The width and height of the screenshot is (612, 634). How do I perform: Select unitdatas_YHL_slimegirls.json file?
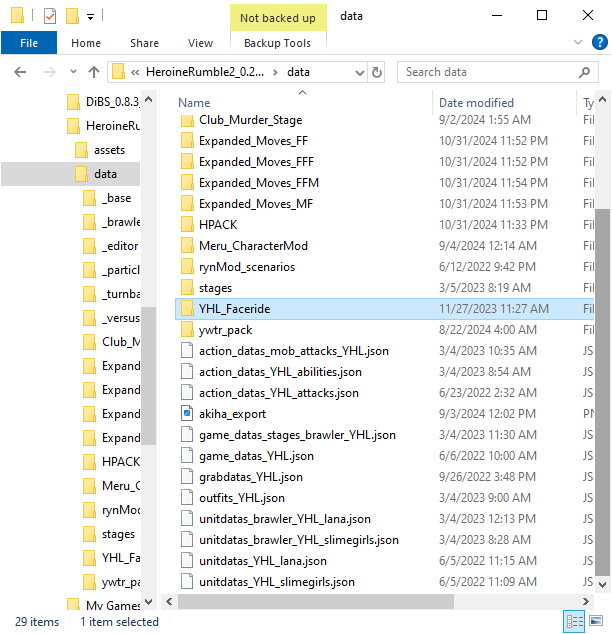click(x=277, y=582)
